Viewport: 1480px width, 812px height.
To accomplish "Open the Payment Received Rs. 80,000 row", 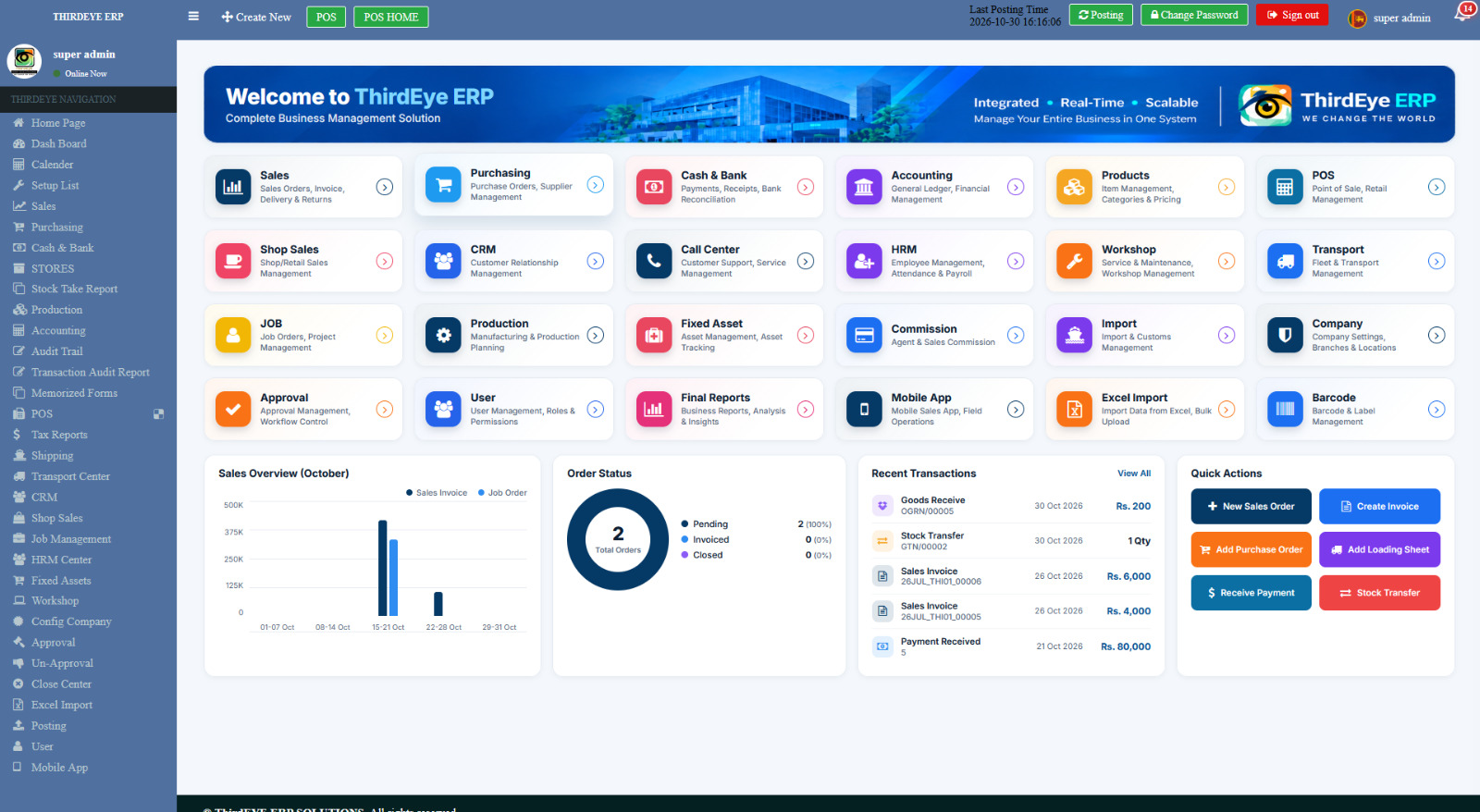I will click(x=1011, y=646).
